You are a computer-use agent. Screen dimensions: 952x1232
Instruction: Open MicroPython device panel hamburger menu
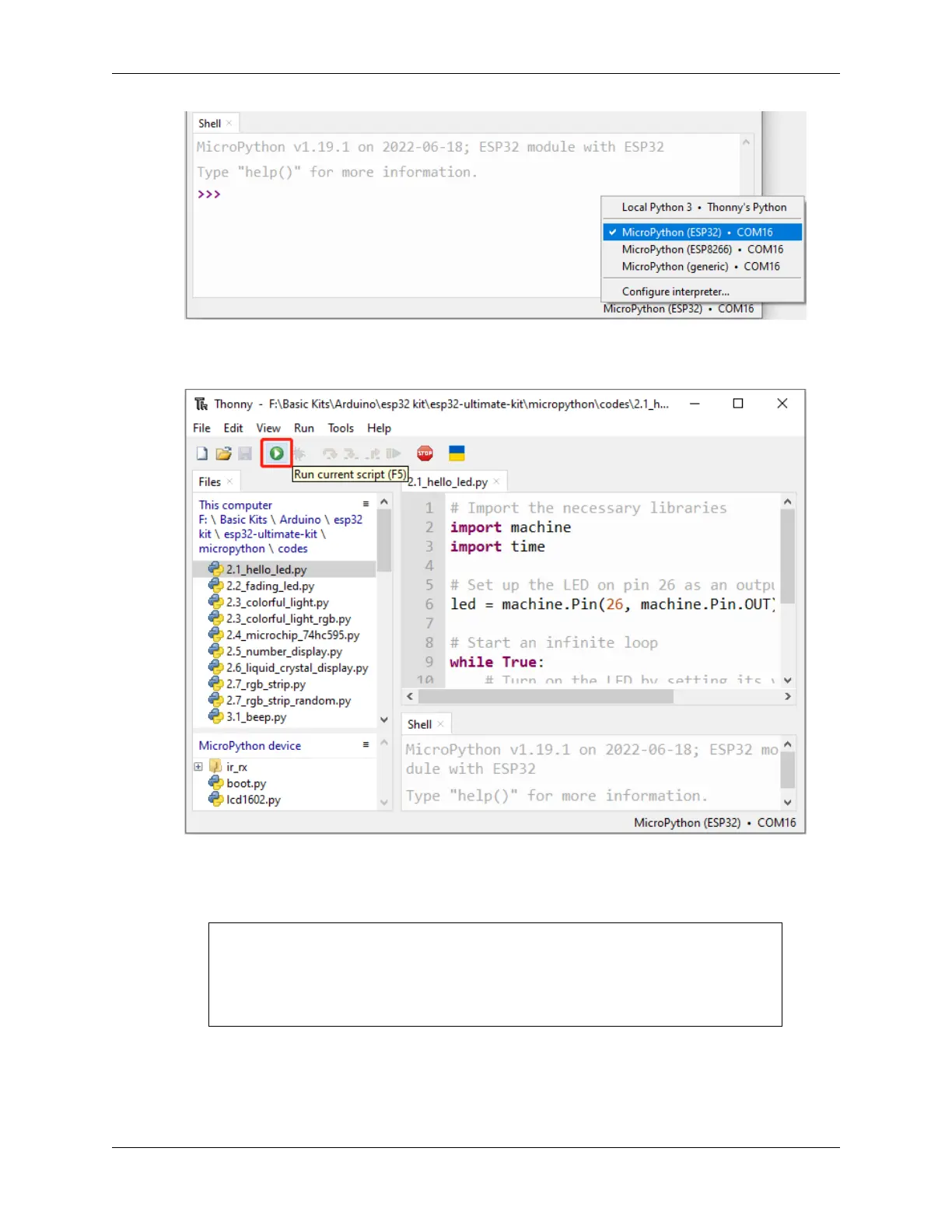tap(366, 744)
